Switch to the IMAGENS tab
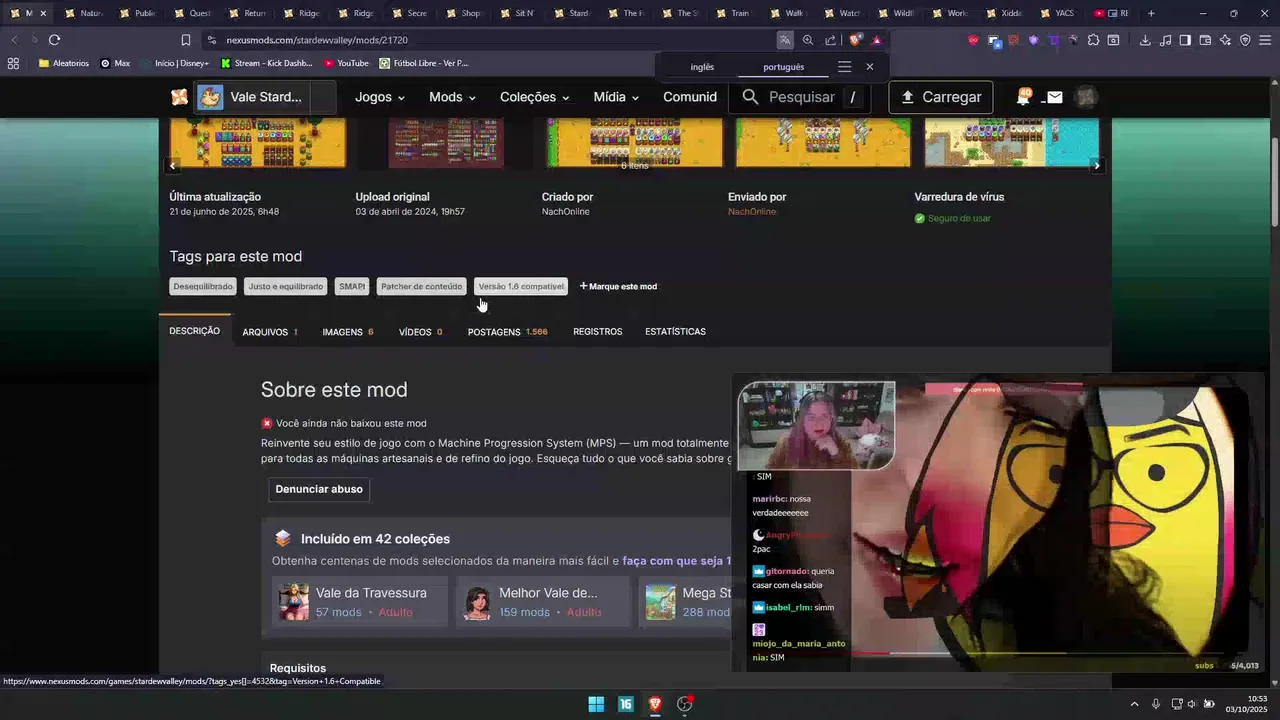Screen dimensions: 1280x720 348,332
